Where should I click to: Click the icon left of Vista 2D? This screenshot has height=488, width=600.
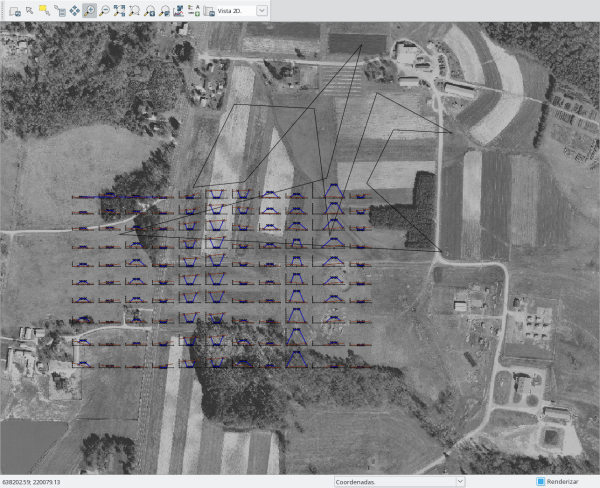[208, 10]
